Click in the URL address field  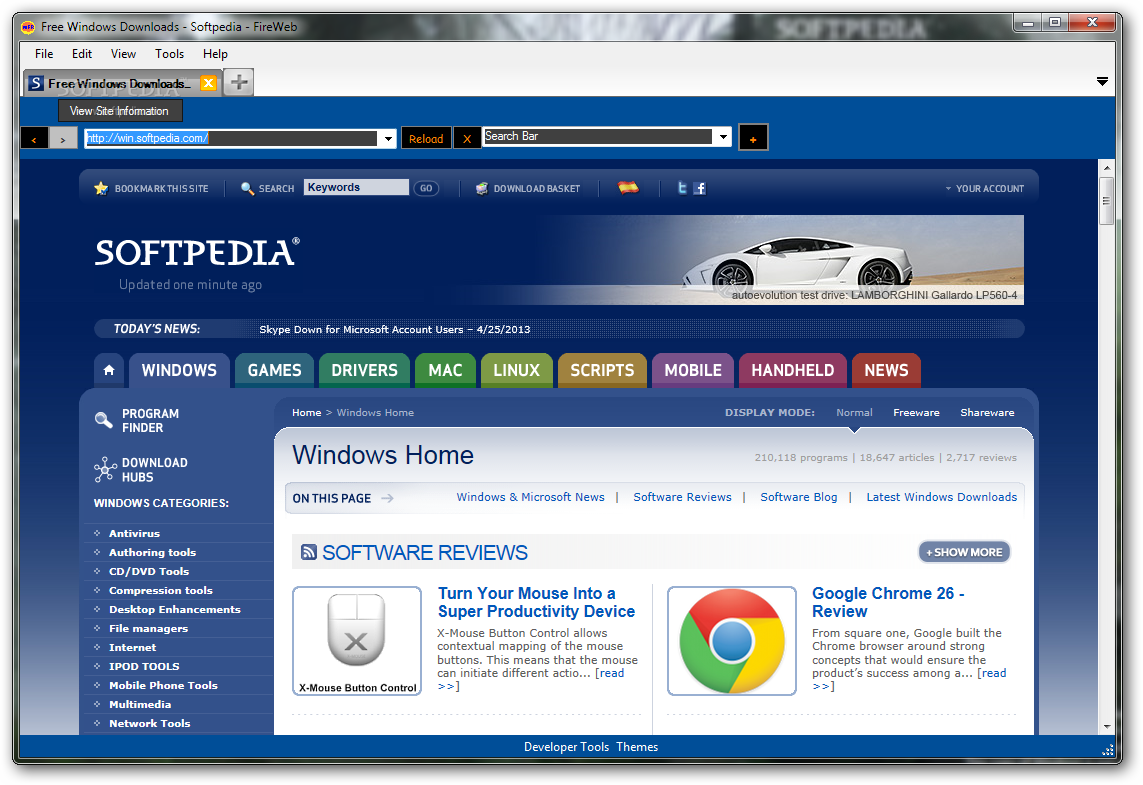(x=232, y=138)
